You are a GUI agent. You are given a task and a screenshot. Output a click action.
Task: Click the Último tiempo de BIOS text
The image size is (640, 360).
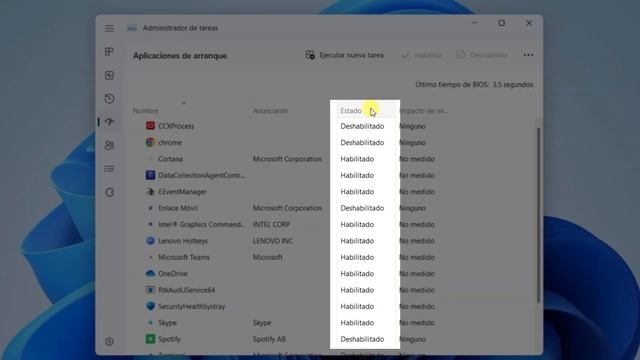click(474, 84)
